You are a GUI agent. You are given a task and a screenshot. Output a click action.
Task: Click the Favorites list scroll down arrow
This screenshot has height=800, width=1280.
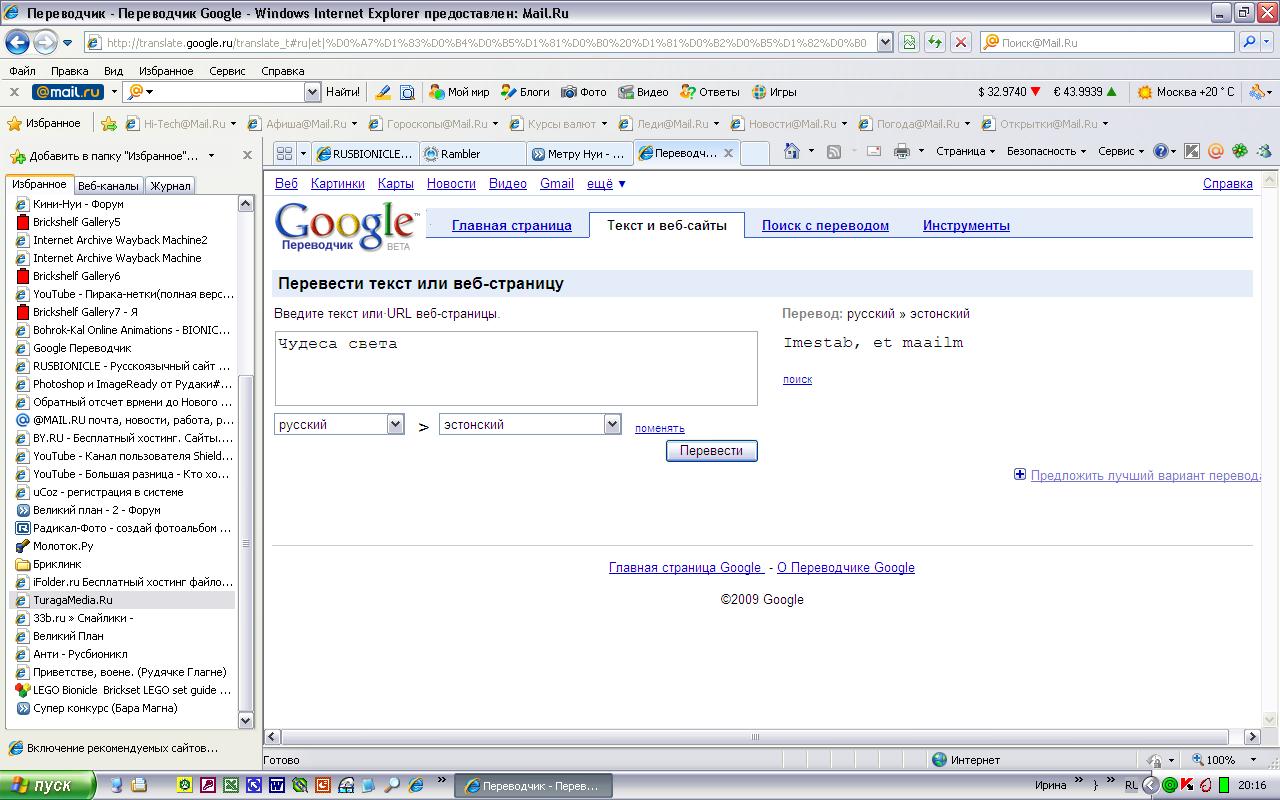click(246, 719)
